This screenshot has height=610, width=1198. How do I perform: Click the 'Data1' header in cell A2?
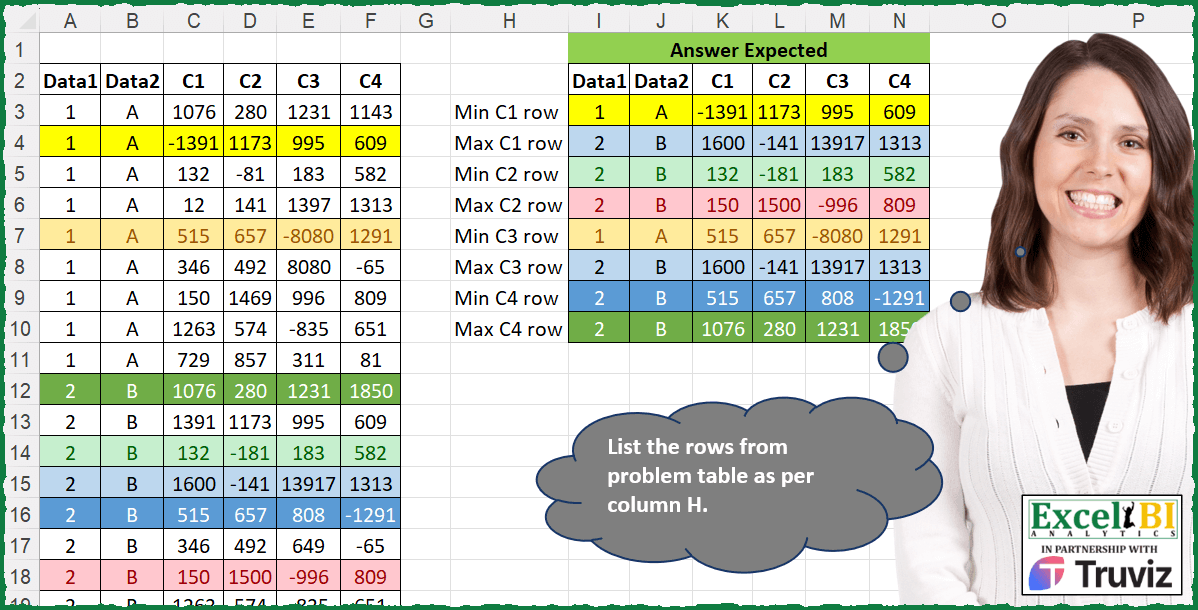coord(70,81)
